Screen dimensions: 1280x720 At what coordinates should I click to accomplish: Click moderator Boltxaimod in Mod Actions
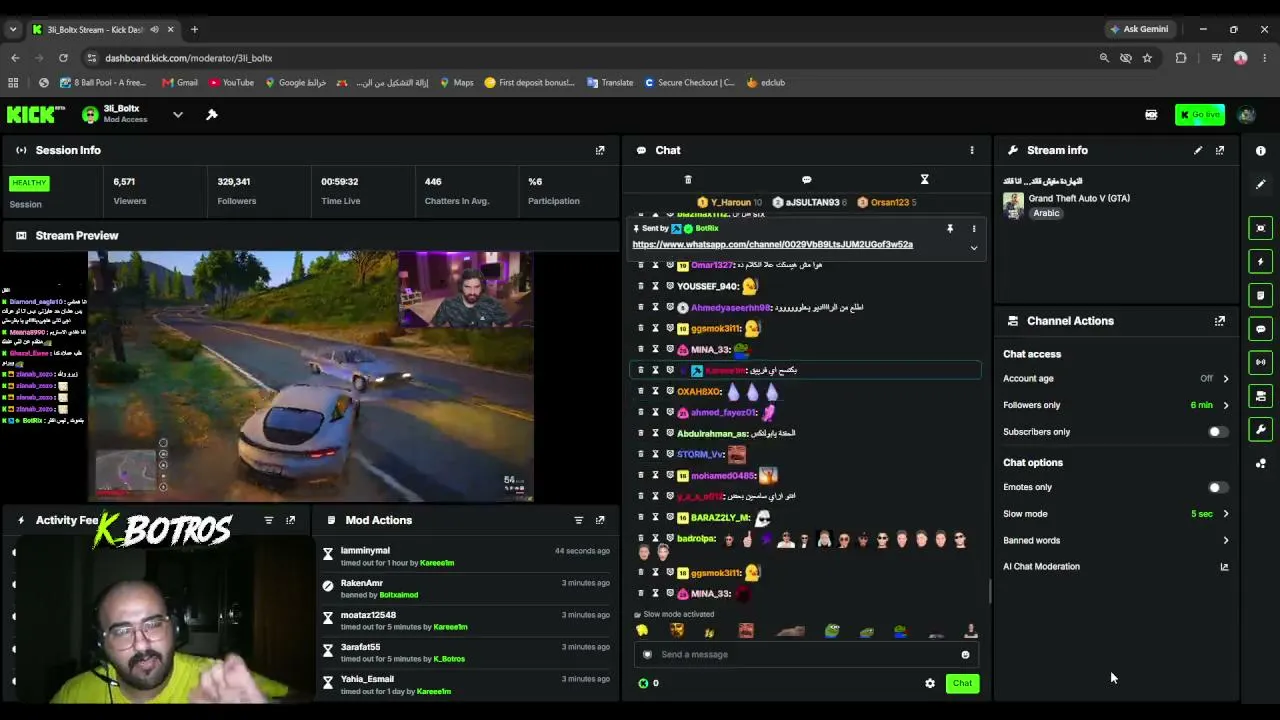[x=399, y=595]
